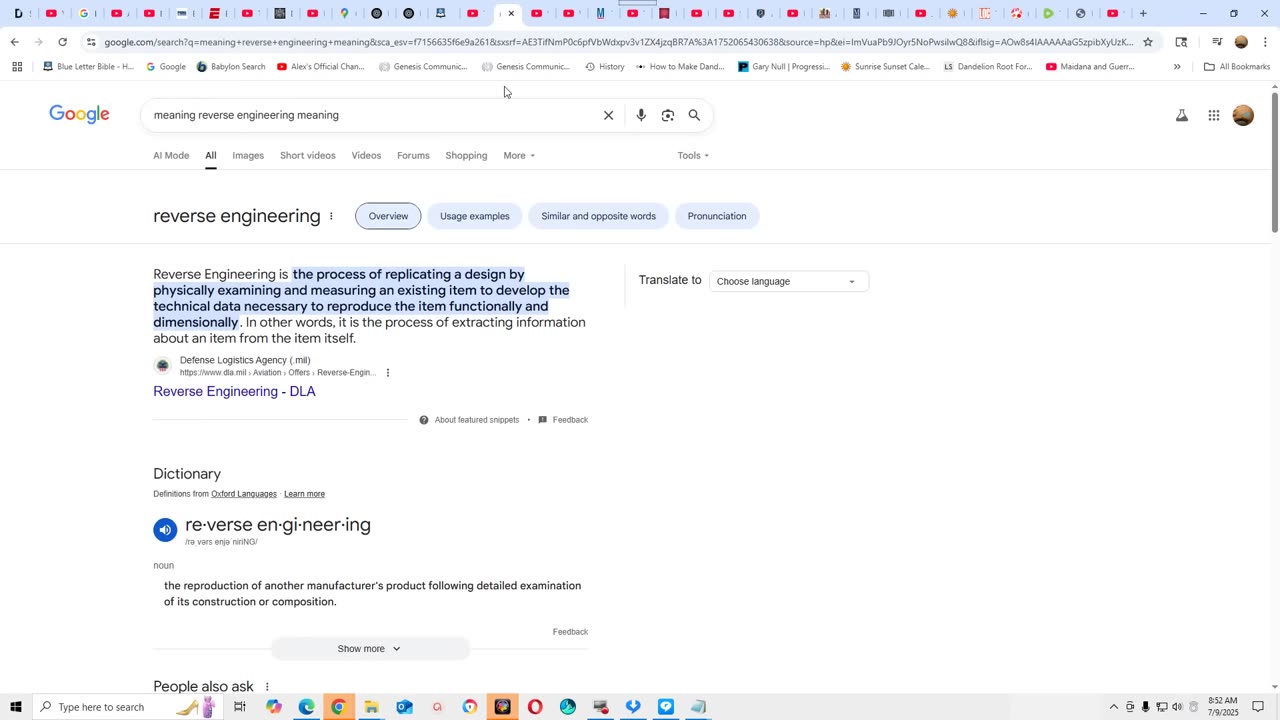Start a voice search with the microphone
This screenshot has width=1280, height=720.
coord(641,115)
